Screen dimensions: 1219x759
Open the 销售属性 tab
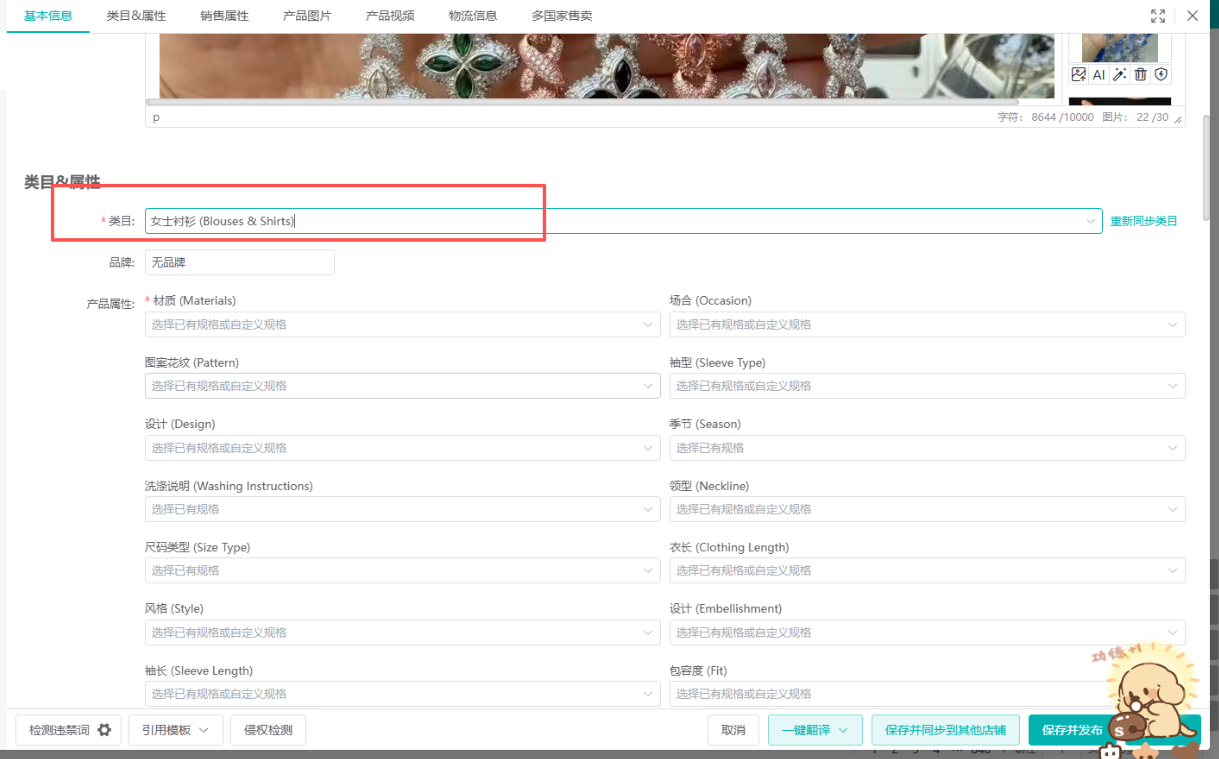[x=224, y=16]
